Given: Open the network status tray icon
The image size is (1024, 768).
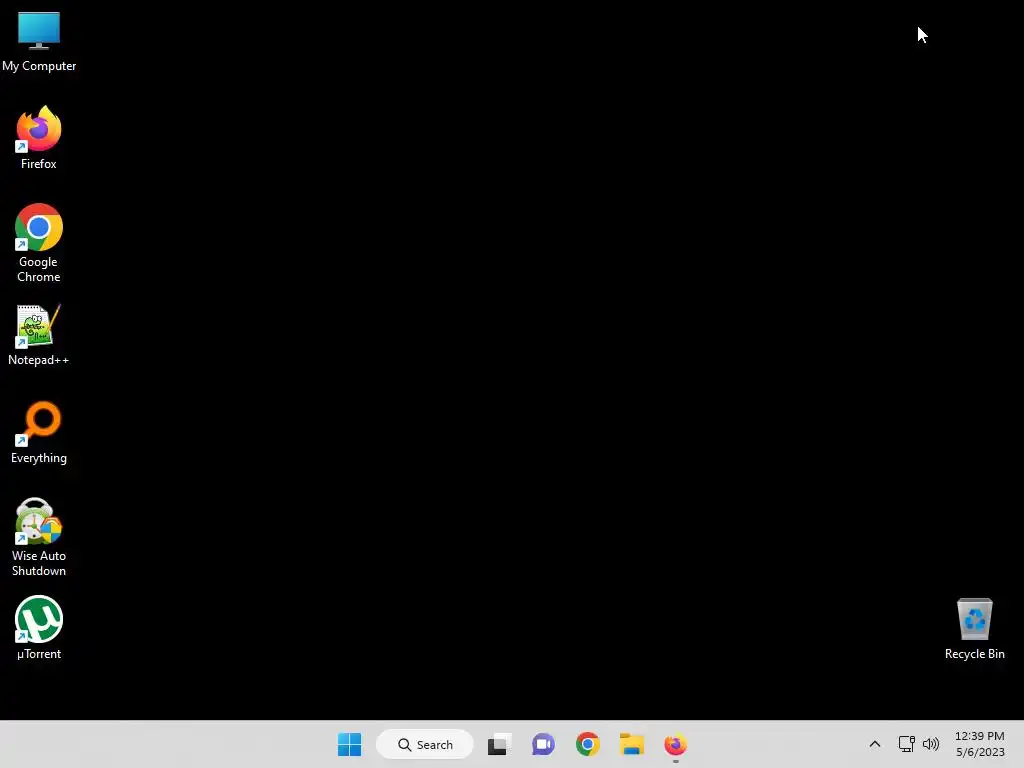Looking at the screenshot, I should coord(906,744).
